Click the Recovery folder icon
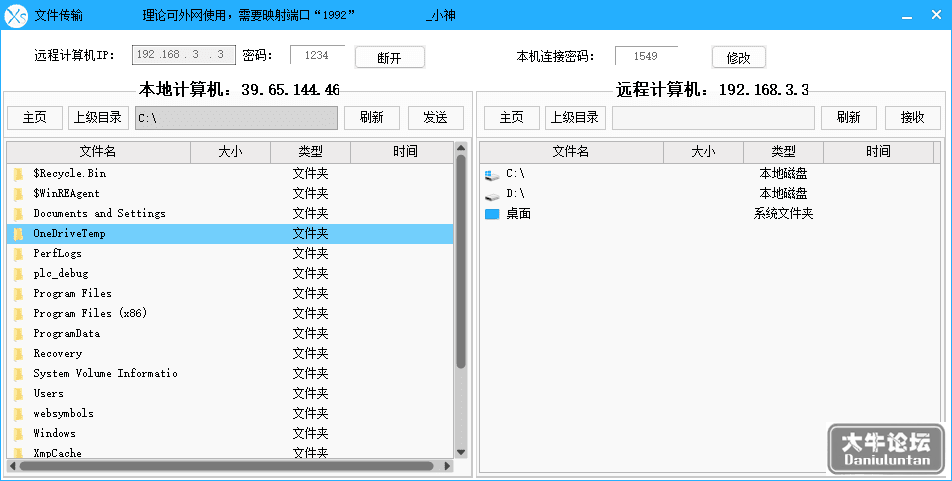Screen dimensions: 952x481 18,355
